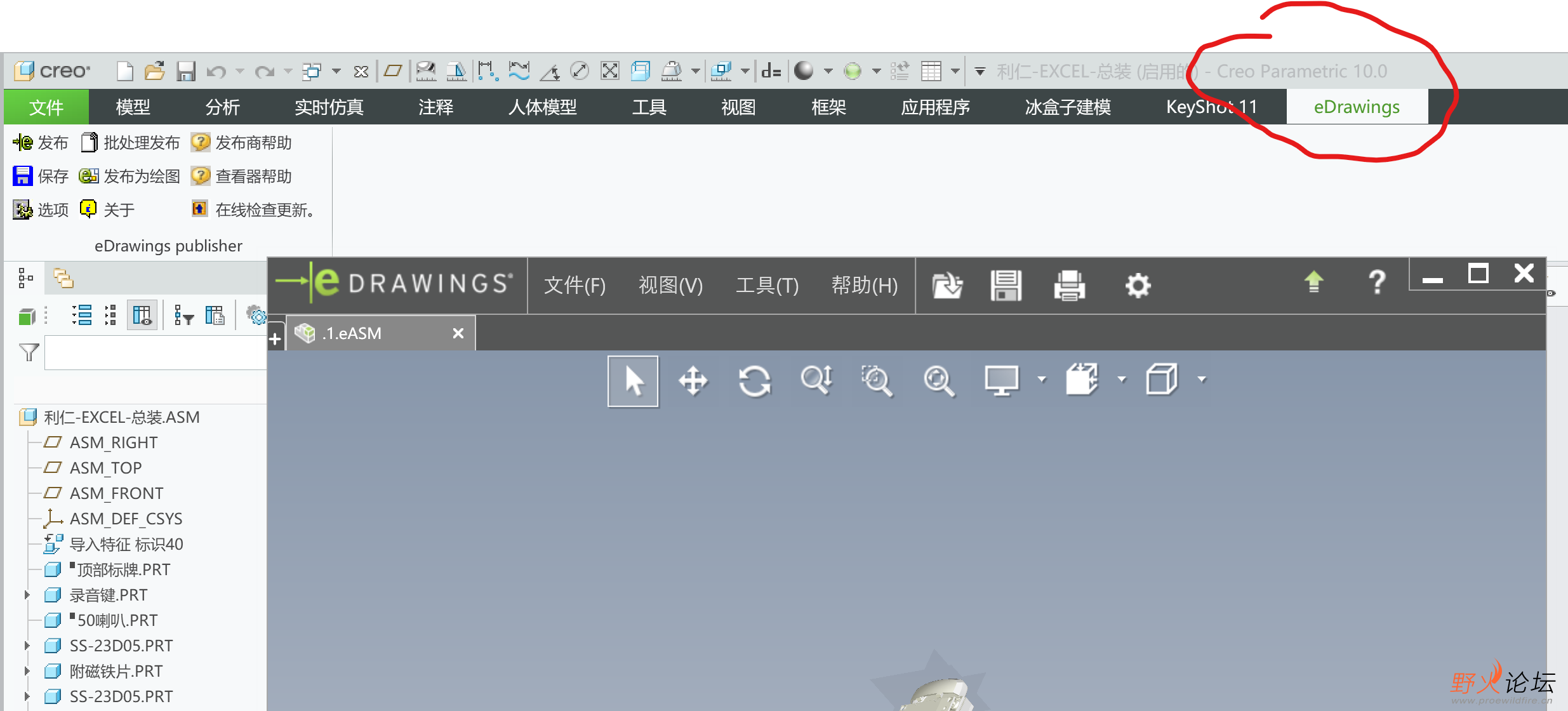Click the eDrawings question mark help icon
1568x711 pixels.
point(1377,282)
